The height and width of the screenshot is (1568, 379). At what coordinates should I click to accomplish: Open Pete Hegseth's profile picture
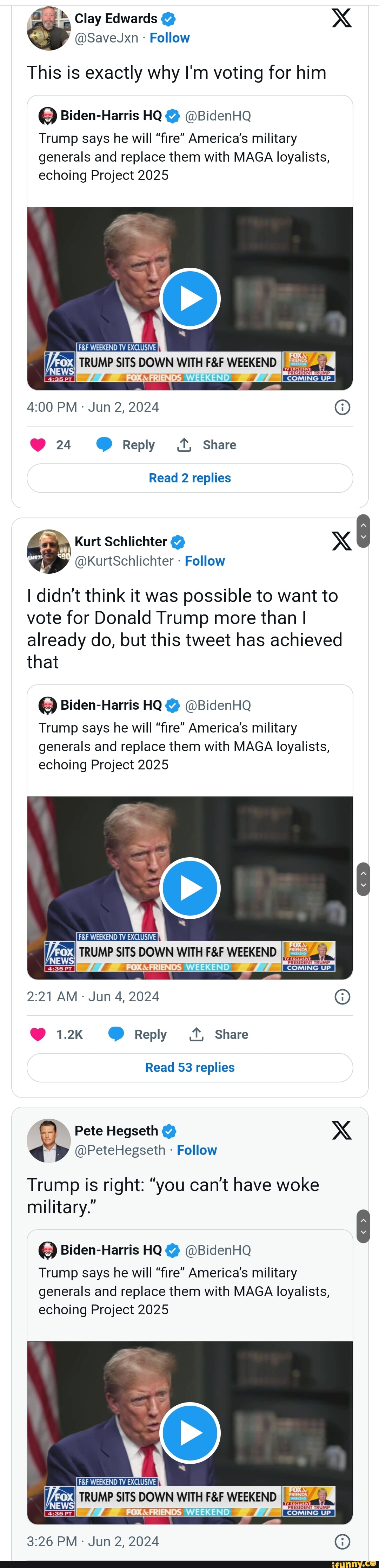pos(49,1140)
